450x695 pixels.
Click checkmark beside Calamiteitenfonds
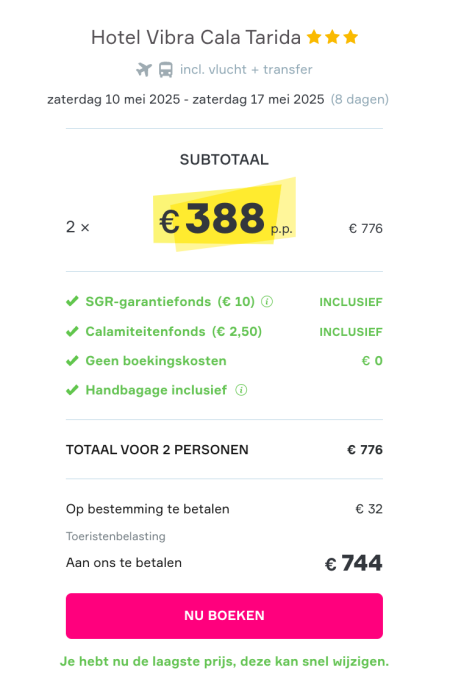coord(72,332)
